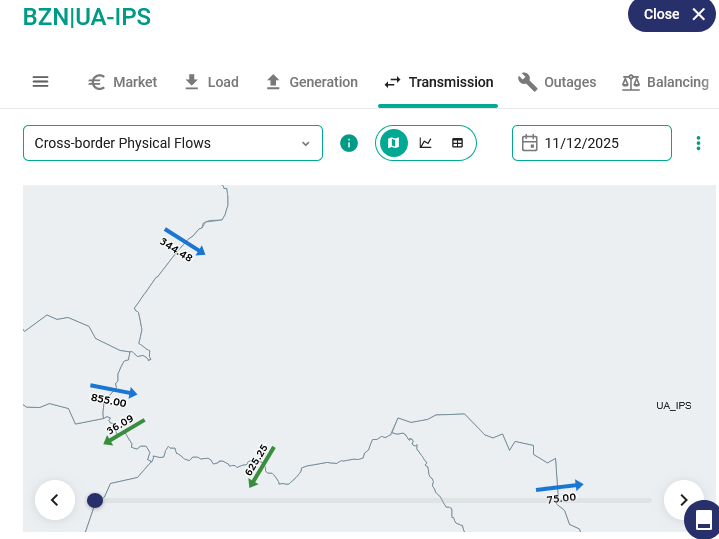Viewport: 719px width, 539px height.
Task: Switch to table view toggle
Action: 458,143
